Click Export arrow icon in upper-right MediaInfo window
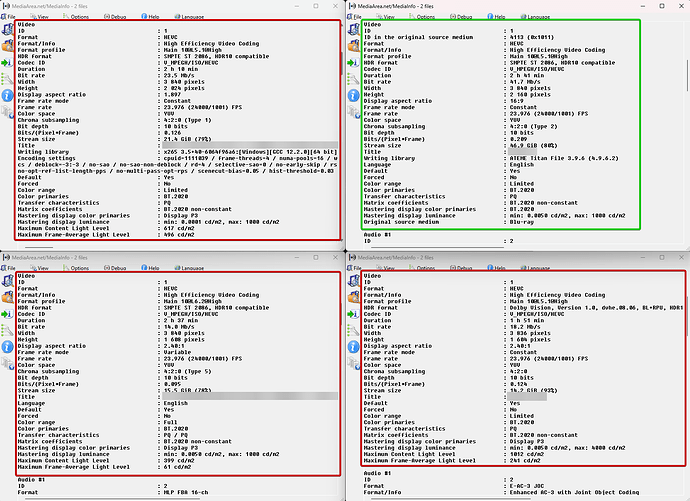The height and width of the screenshot is (501, 690). (x=353, y=63)
